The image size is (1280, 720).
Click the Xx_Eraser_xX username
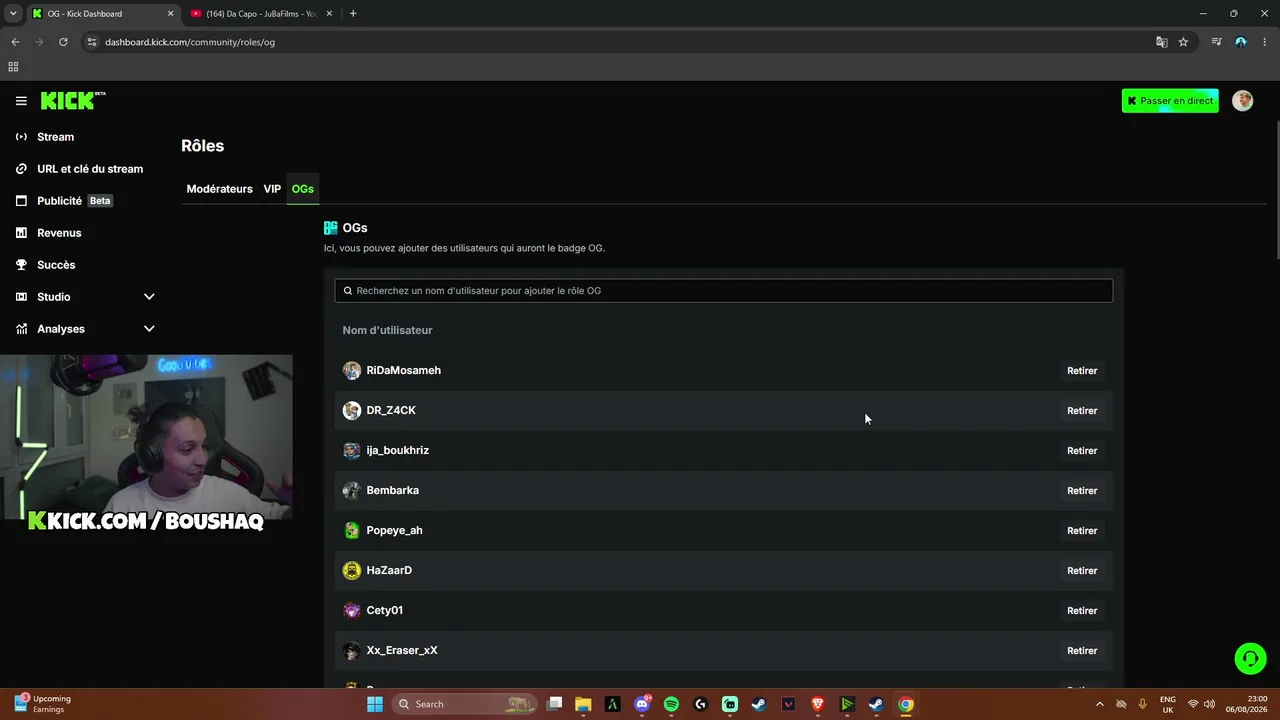[402, 651]
